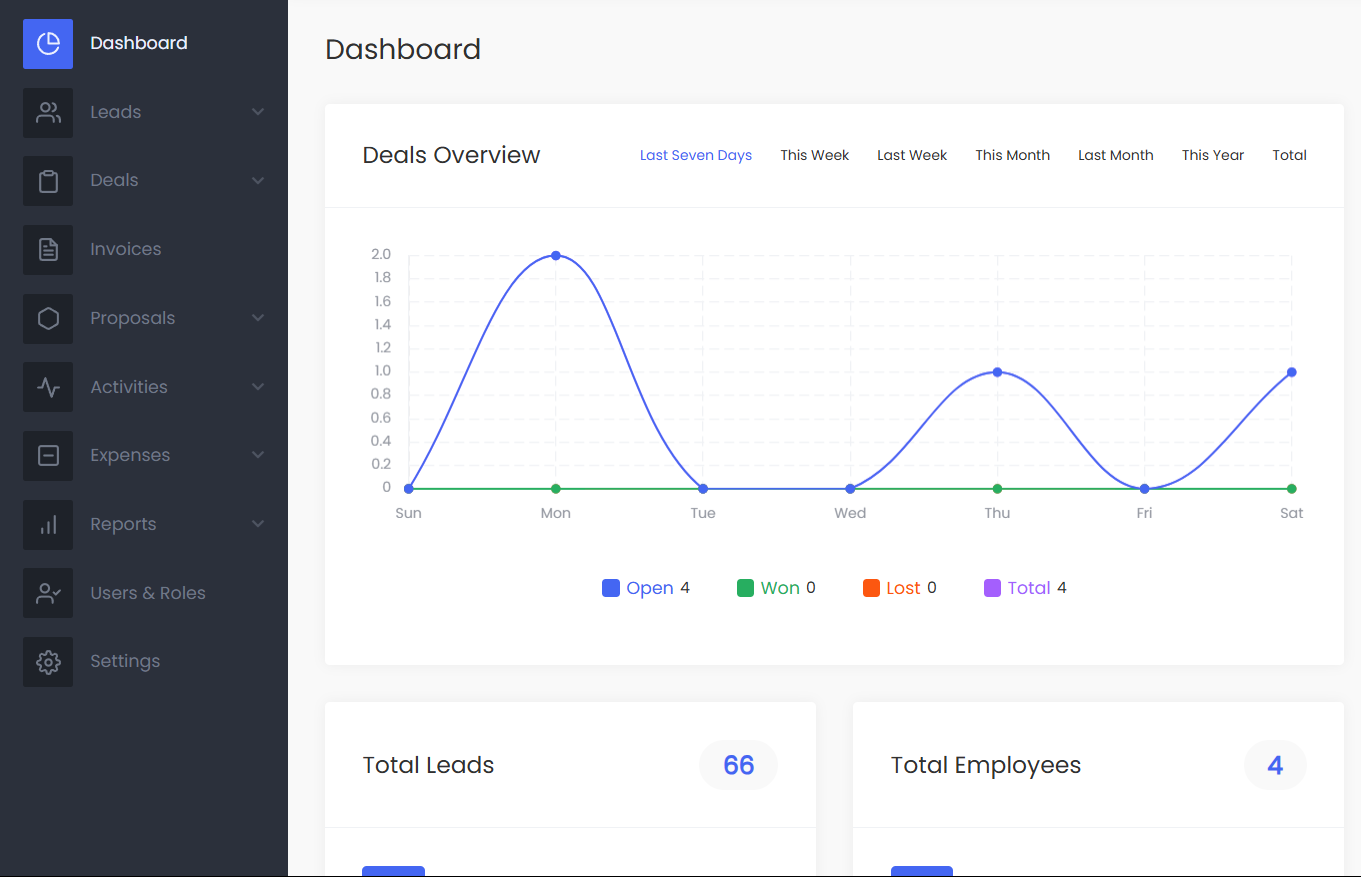Open the Users & Roles sidebar label

(x=148, y=593)
